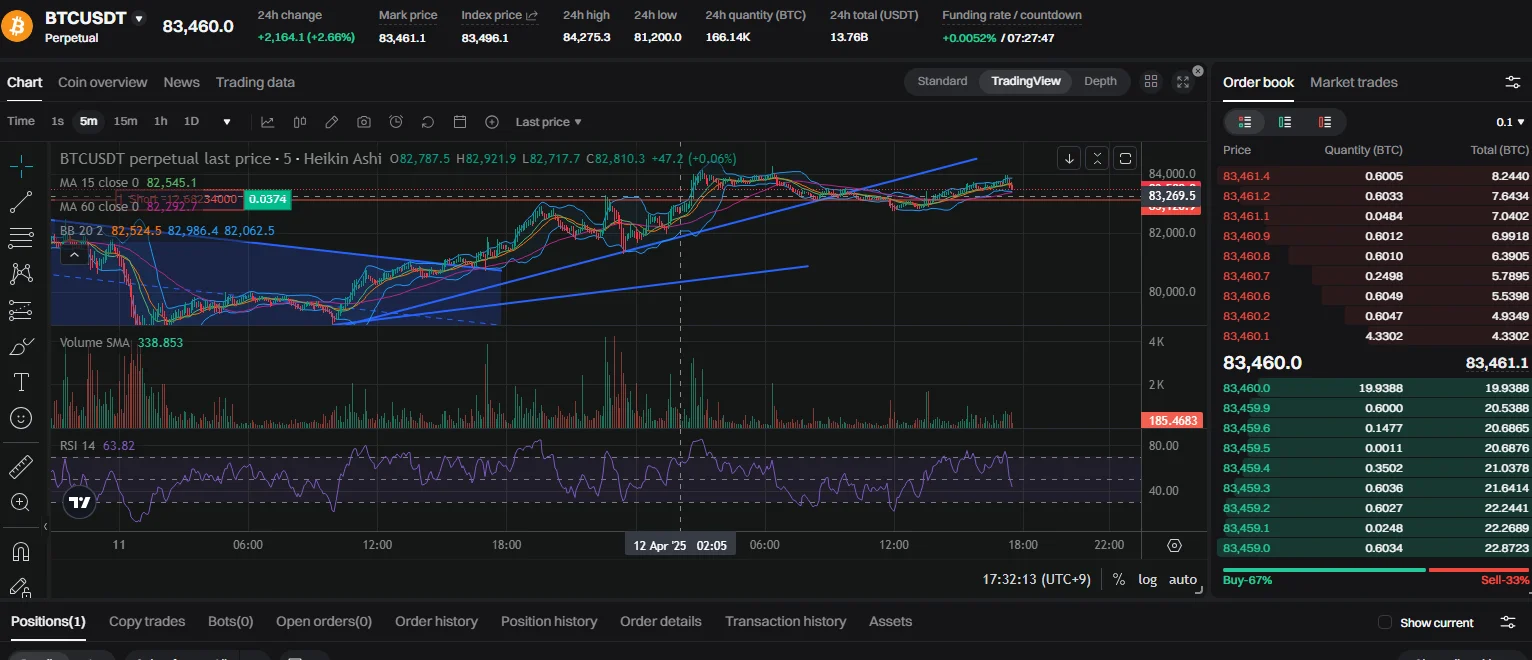
Task: Expand chart to fullscreen
Action: point(1183,82)
